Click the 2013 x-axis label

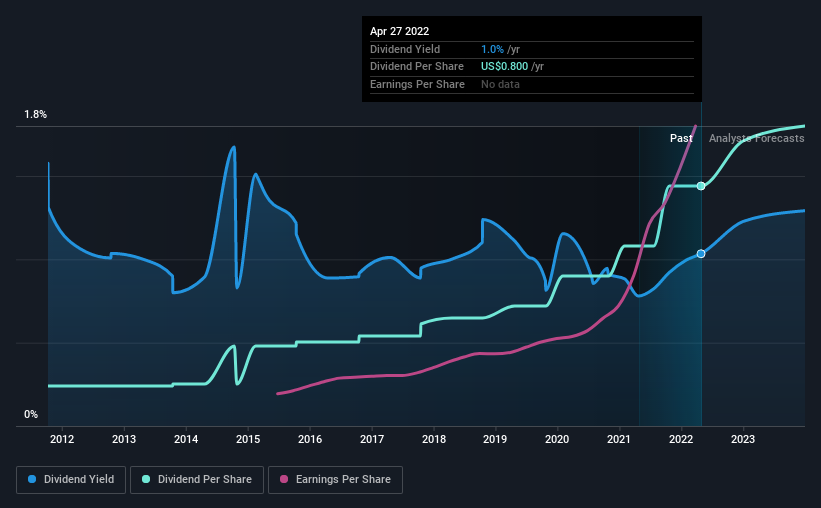[x=124, y=439]
